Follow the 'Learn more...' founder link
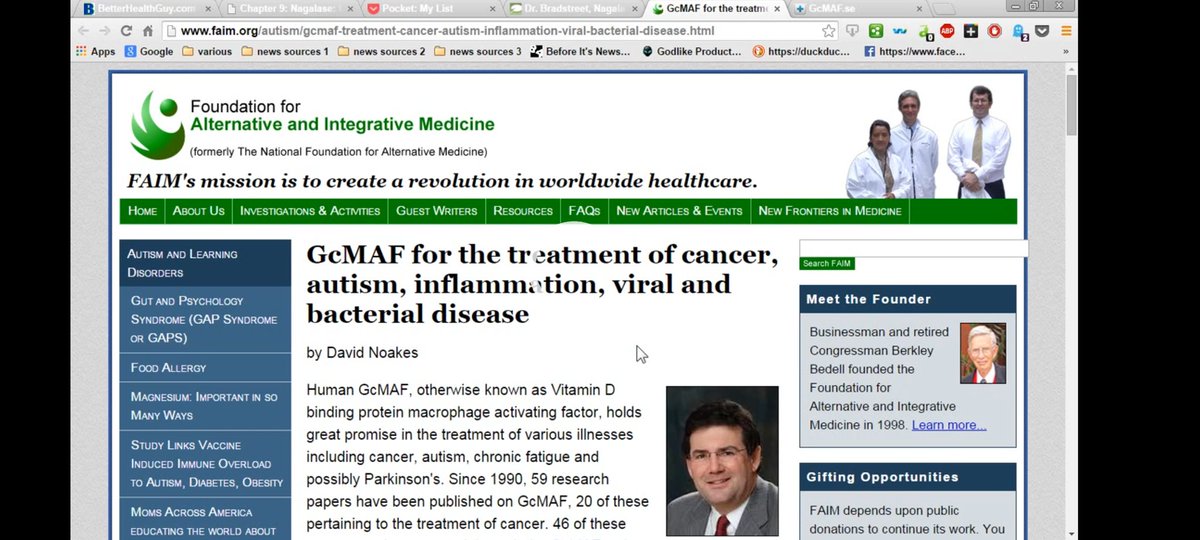The width and height of the screenshot is (1200, 540). click(949, 425)
